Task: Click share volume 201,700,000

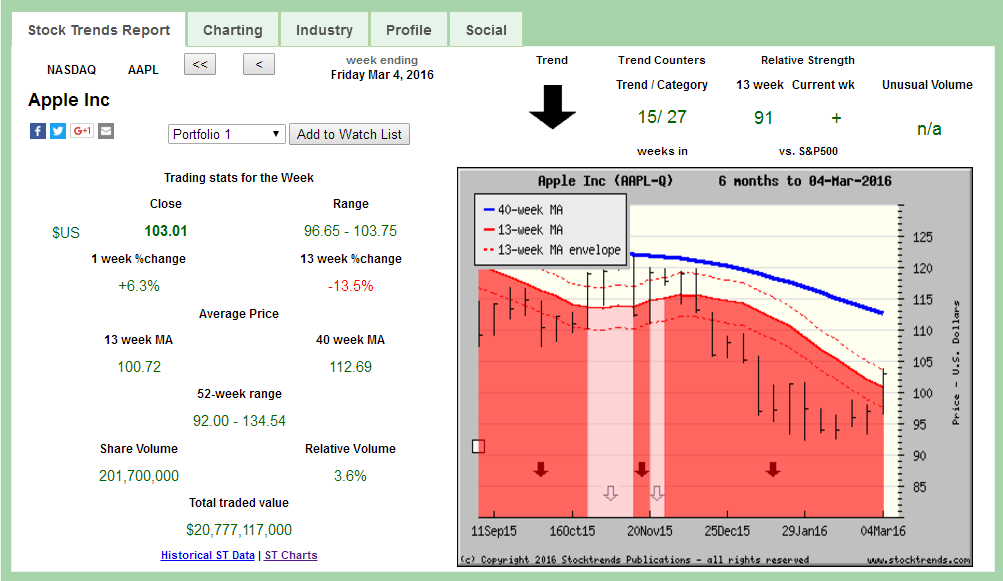Action: [x=139, y=476]
